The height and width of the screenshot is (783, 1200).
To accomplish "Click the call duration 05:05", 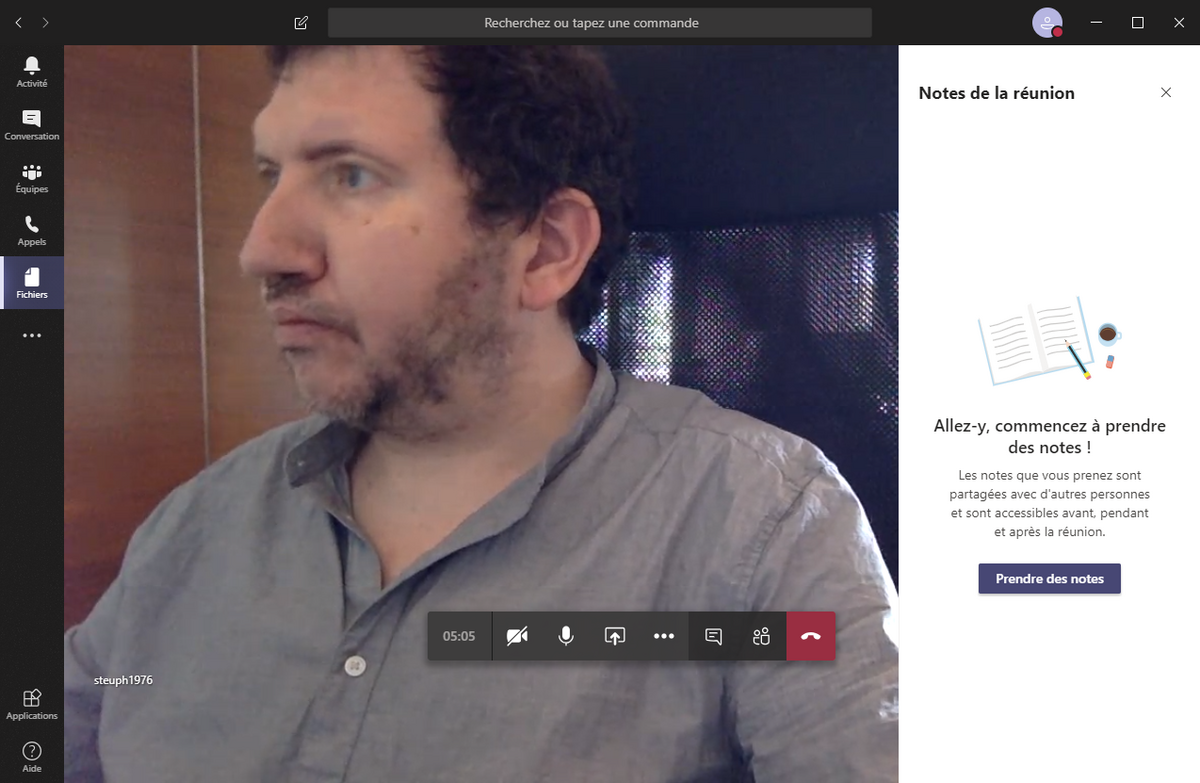I will 459,636.
